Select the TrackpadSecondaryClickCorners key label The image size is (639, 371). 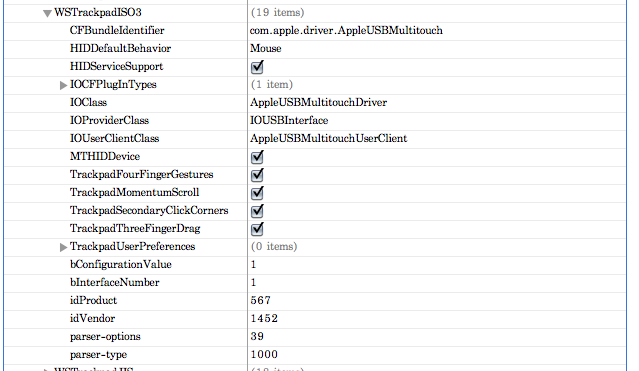point(149,210)
